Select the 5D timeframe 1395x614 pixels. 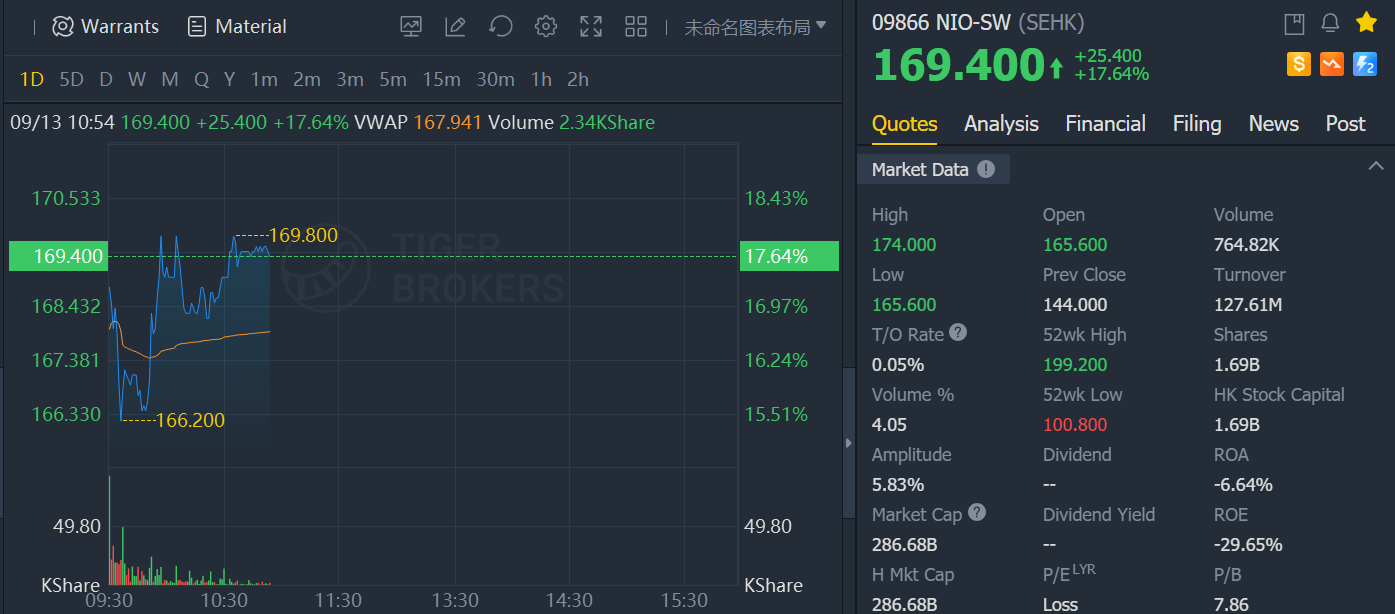pos(71,79)
